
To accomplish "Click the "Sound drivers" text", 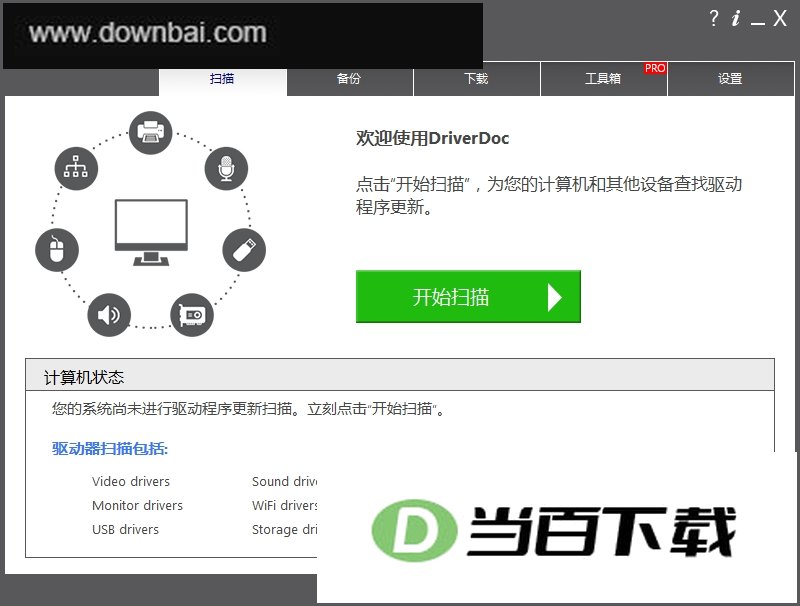I will point(284,482).
